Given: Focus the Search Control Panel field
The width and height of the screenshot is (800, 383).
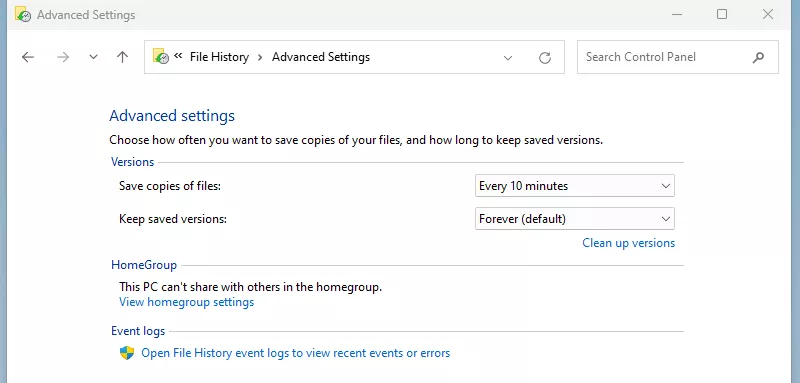Looking at the screenshot, I should click(x=678, y=57).
